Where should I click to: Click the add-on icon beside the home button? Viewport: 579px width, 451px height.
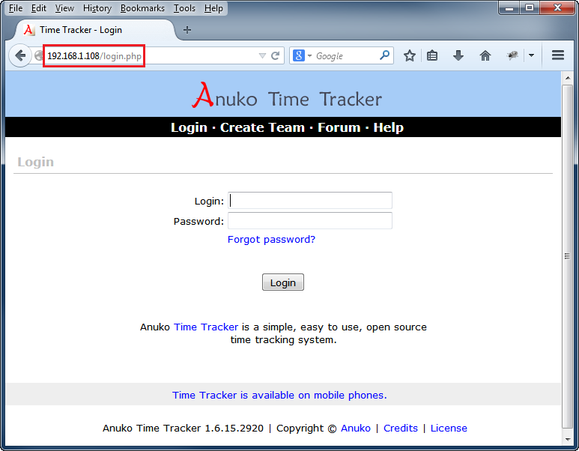coord(512,56)
